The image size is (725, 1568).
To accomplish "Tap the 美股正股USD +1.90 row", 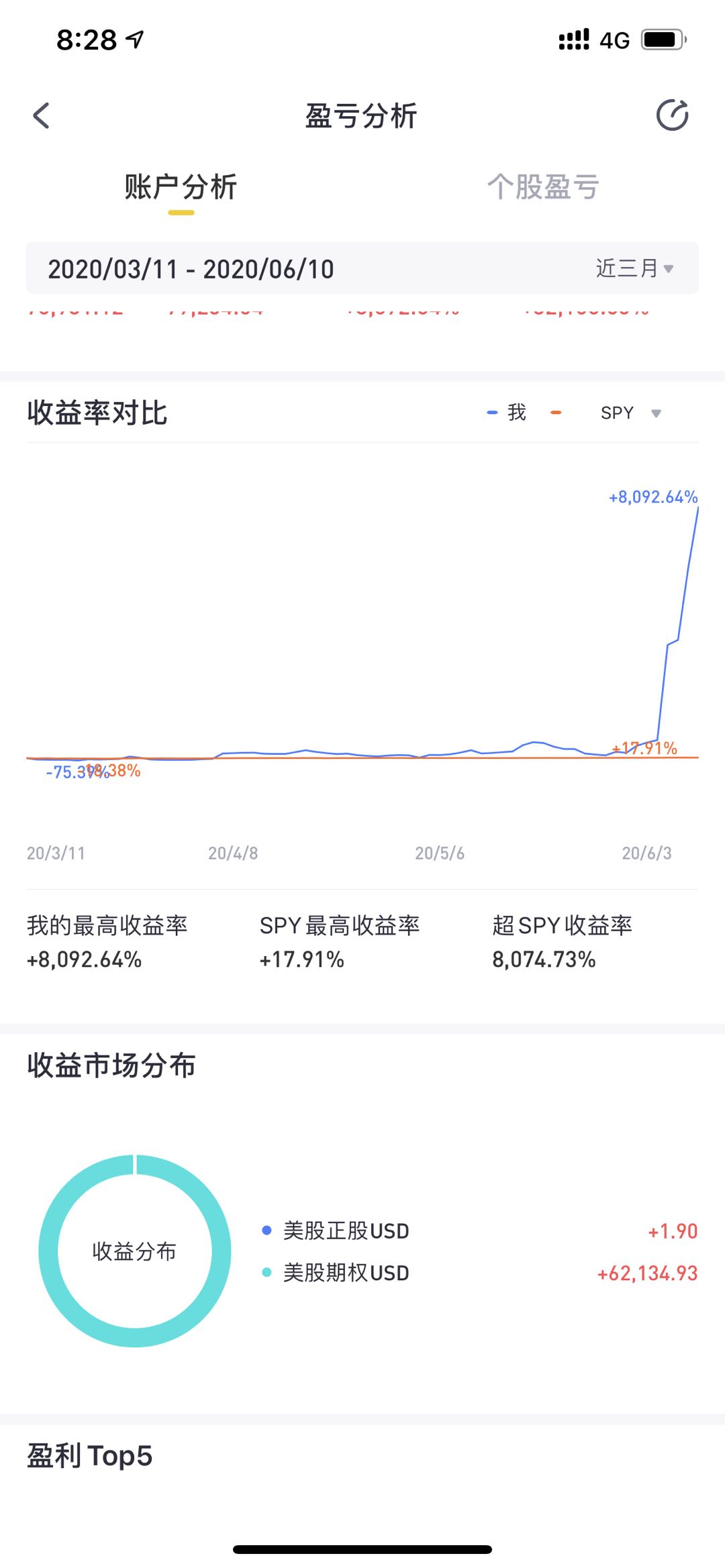I will 479,1231.
